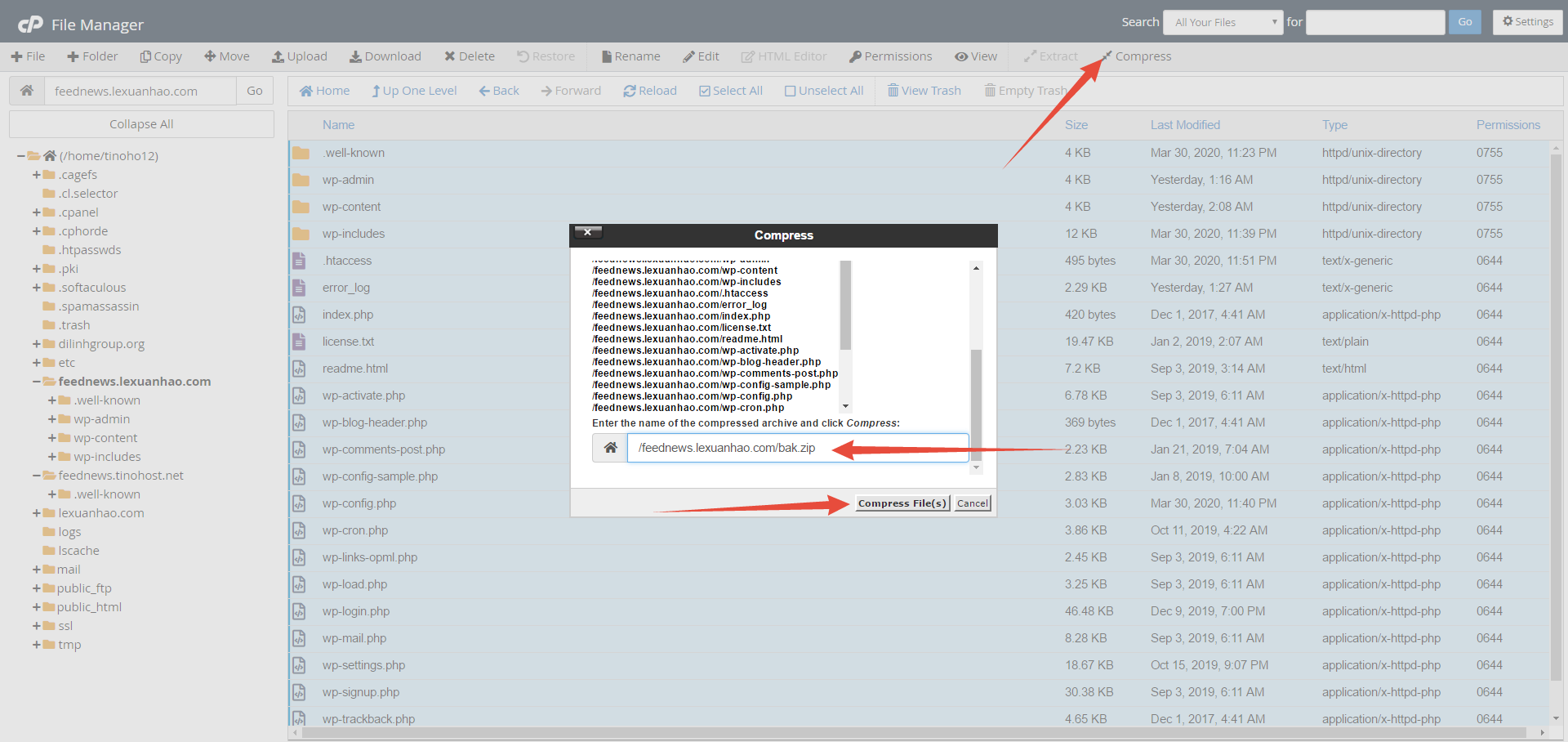Select the Copy tool
Image resolution: width=1568 pixels, height=742 pixels.
coord(161,56)
